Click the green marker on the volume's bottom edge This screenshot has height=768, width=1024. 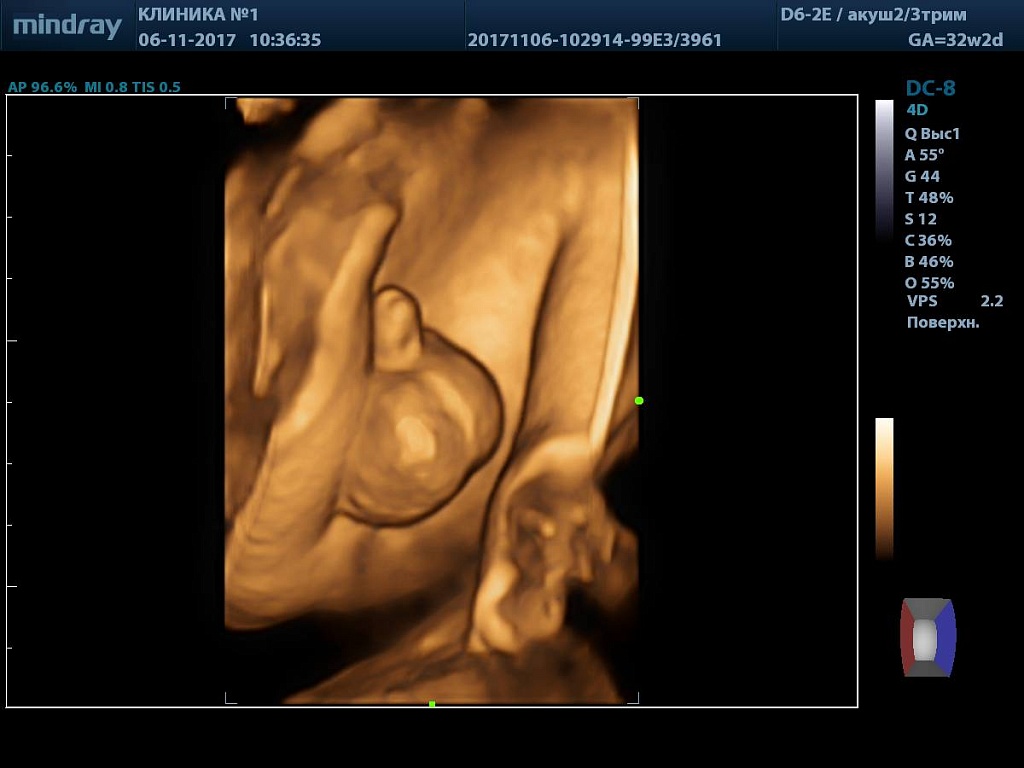click(432, 704)
